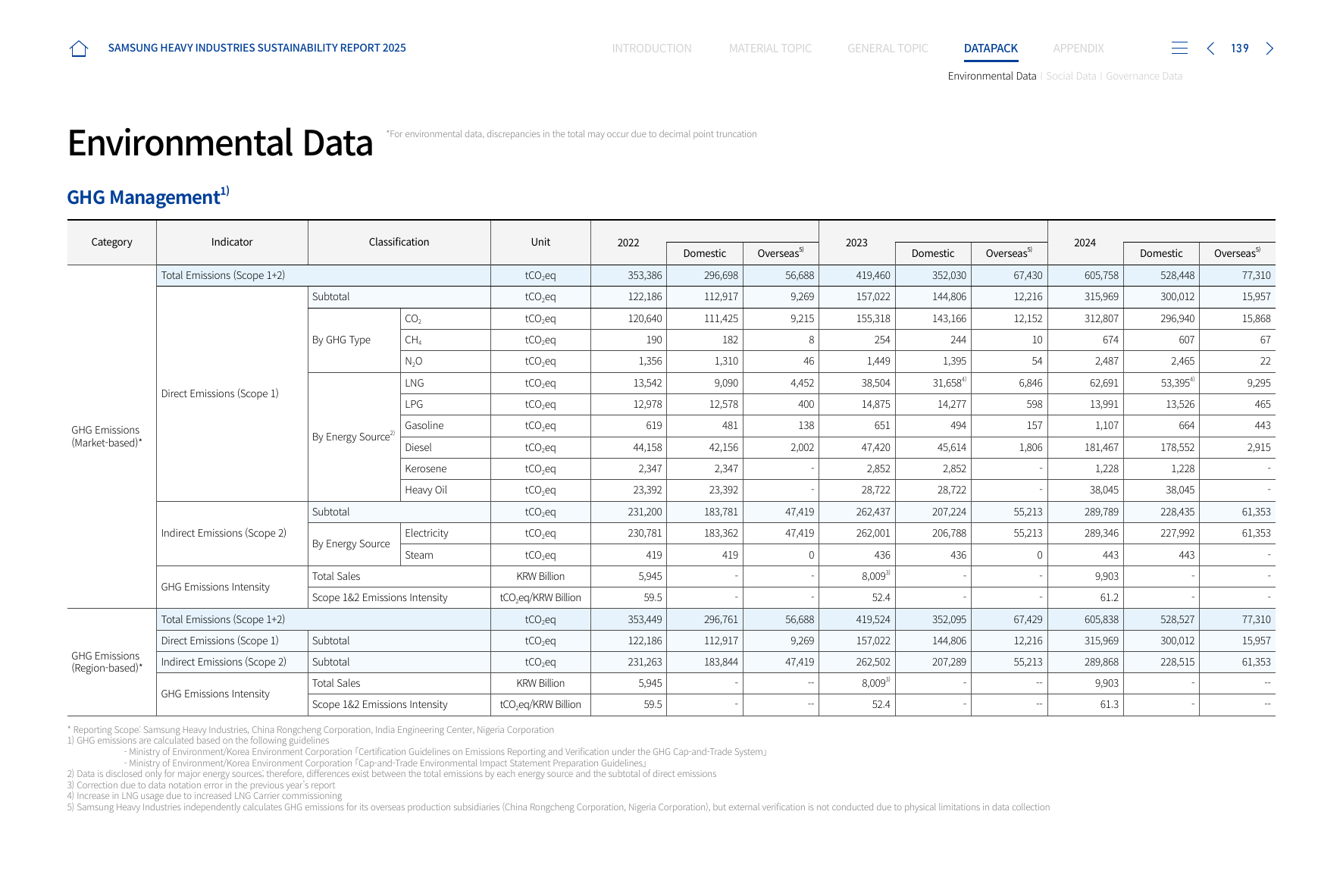1343x896 pixels.
Task: Select the DATAPACK tab
Action: pos(991,49)
